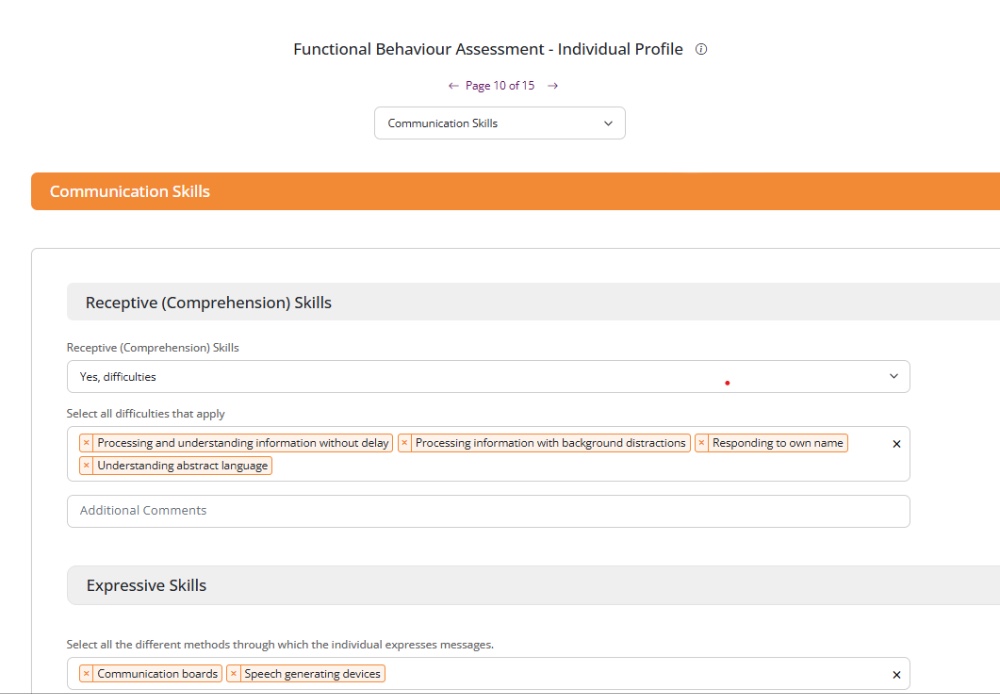Remove the "Processing and understanding information without delay" tag
Image resolution: width=1000 pixels, height=694 pixels.
[x=87, y=443]
